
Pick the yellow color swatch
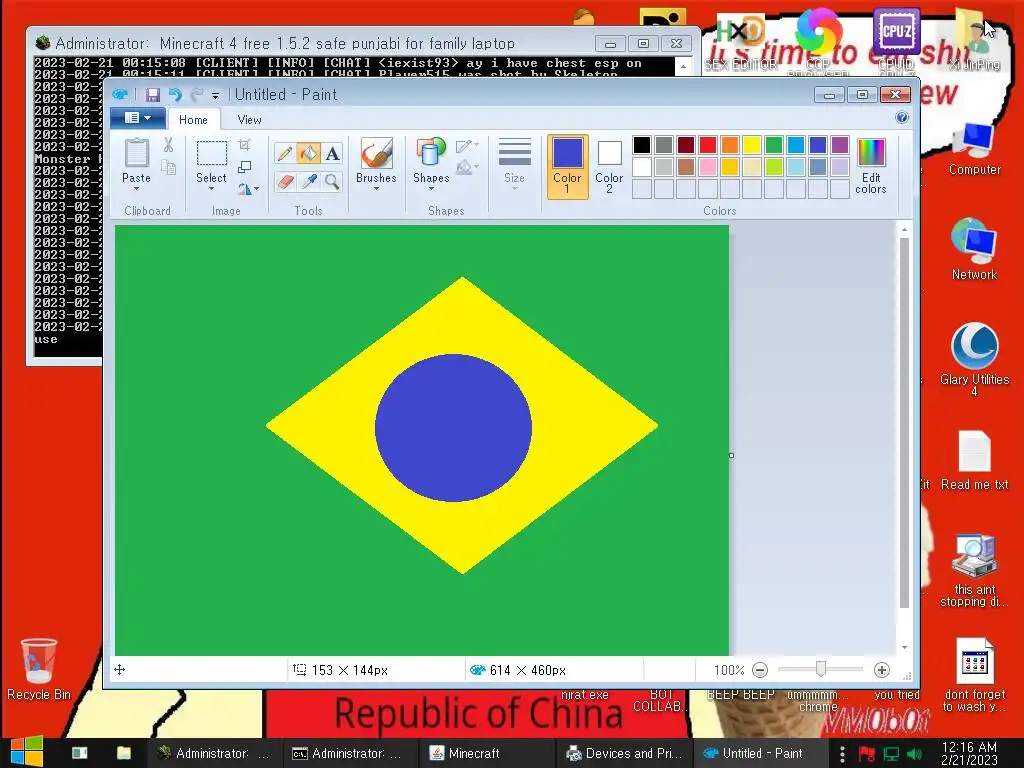[x=752, y=144]
